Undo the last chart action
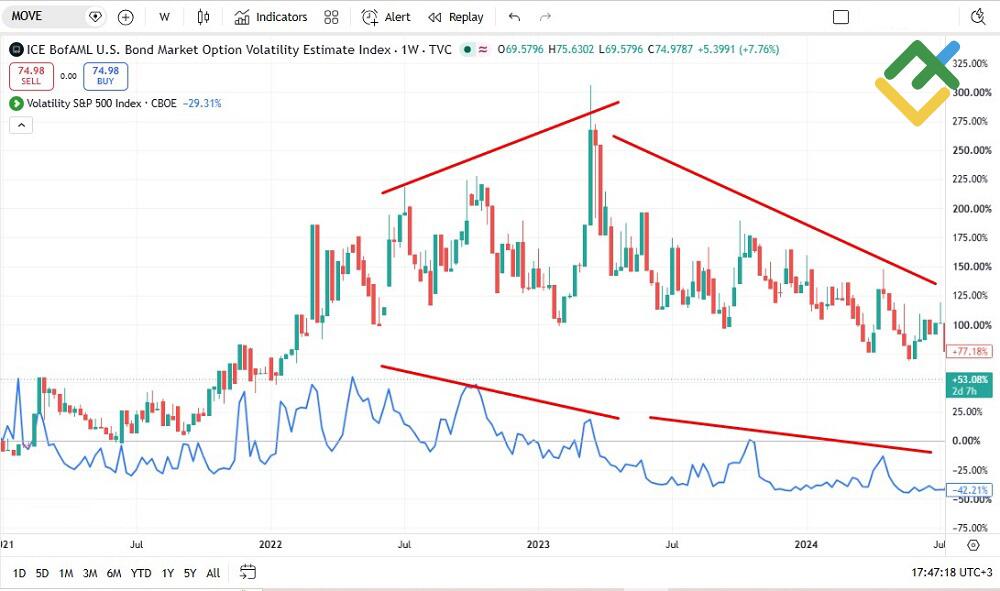1000x591 pixels. pos(514,17)
